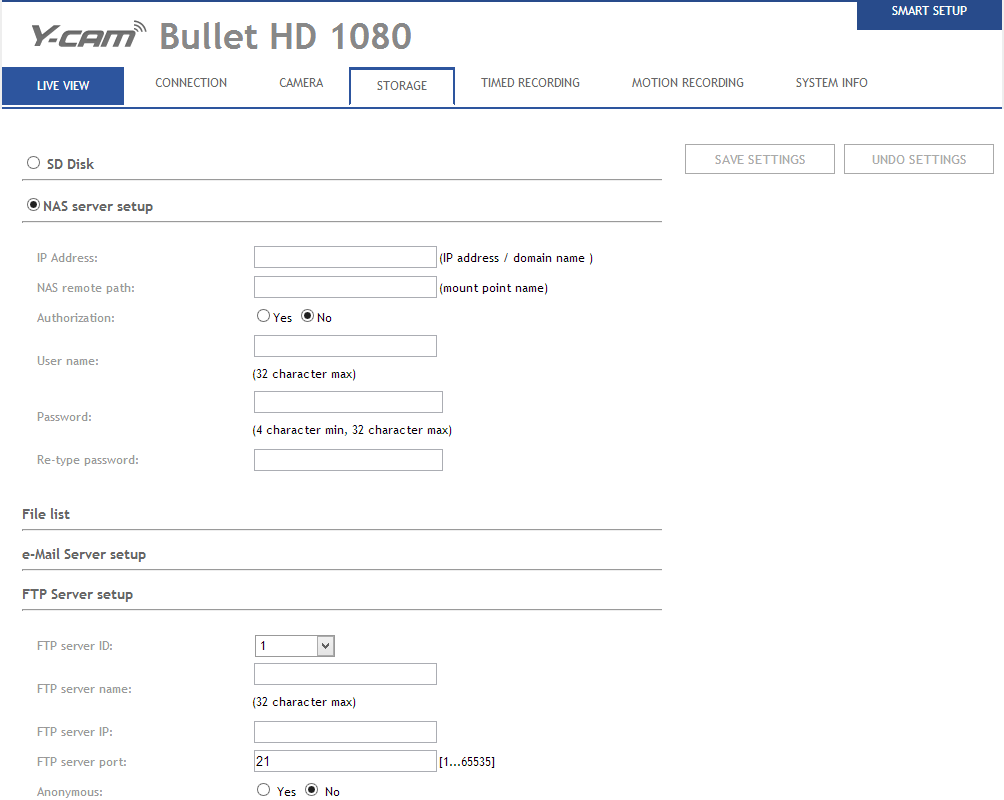Enable Anonymous FTP with Yes
1004x800 pixels.
[264, 790]
